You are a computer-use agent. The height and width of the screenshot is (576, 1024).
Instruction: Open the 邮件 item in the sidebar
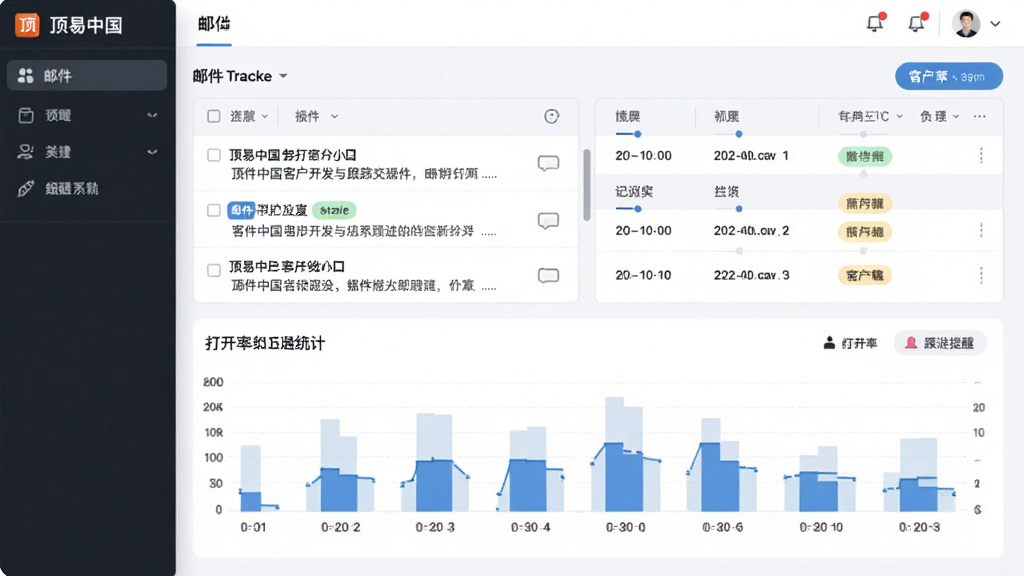point(87,76)
